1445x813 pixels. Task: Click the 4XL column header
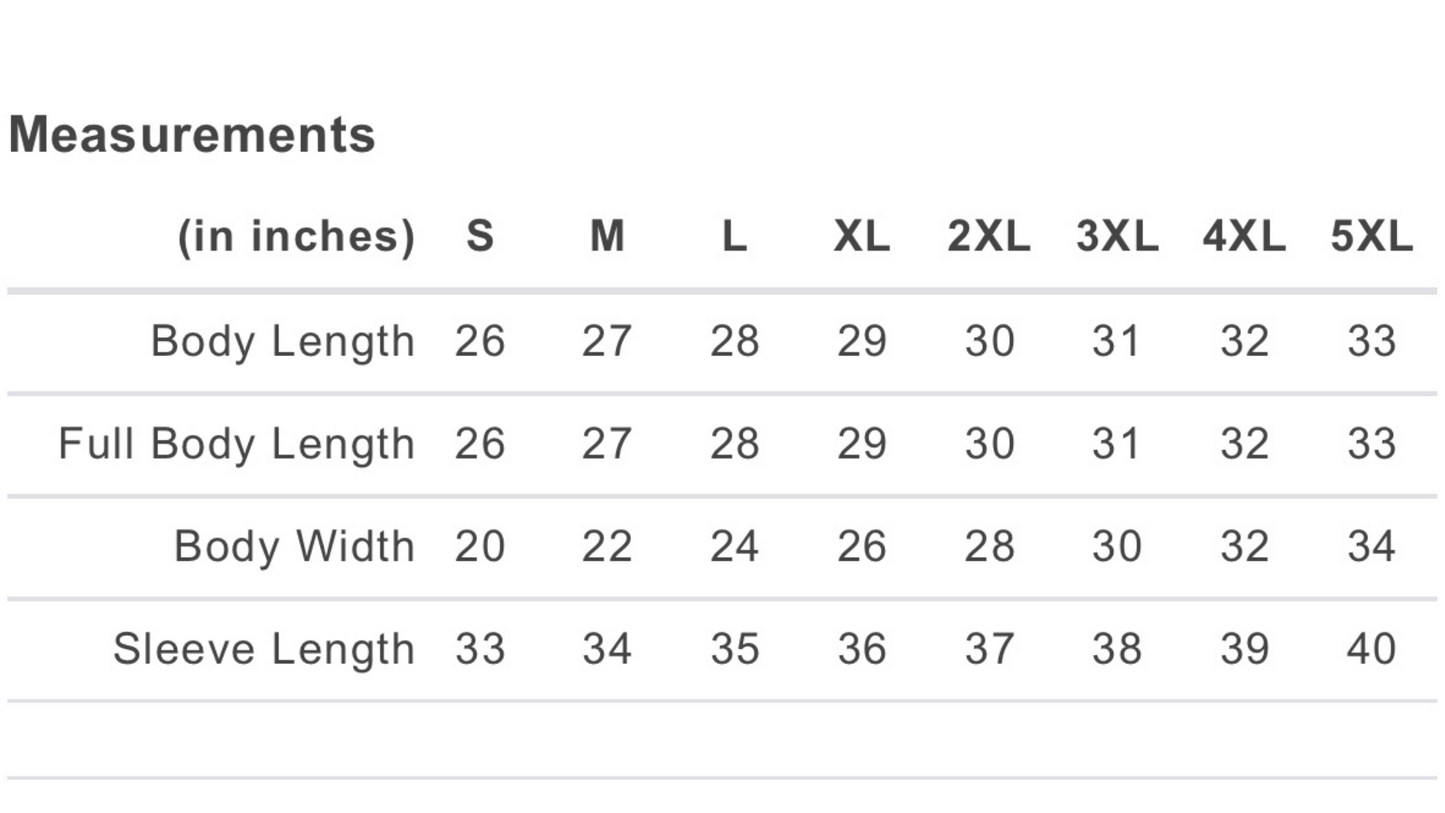pyautogui.click(x=1244, y=237)
